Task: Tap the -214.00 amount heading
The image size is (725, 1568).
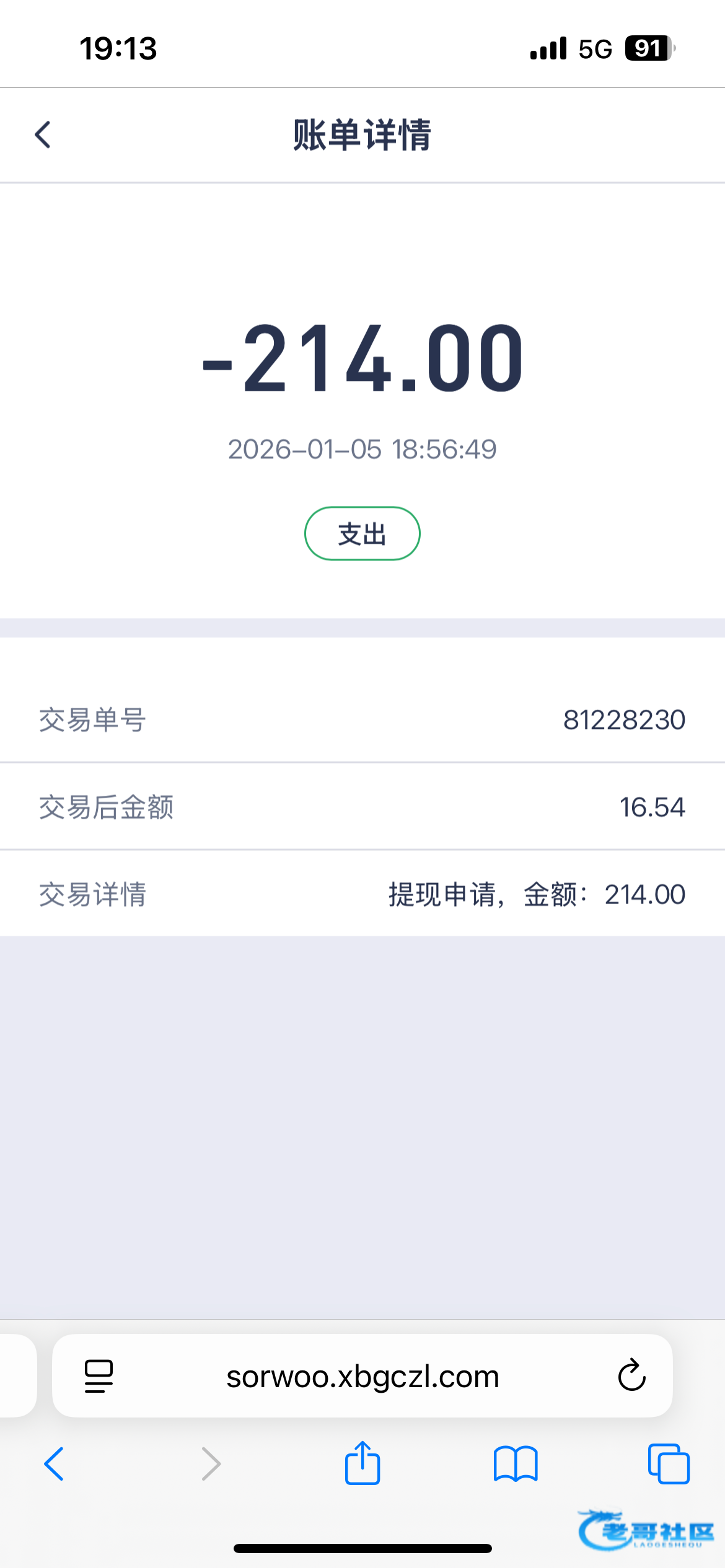Action: 362,359
